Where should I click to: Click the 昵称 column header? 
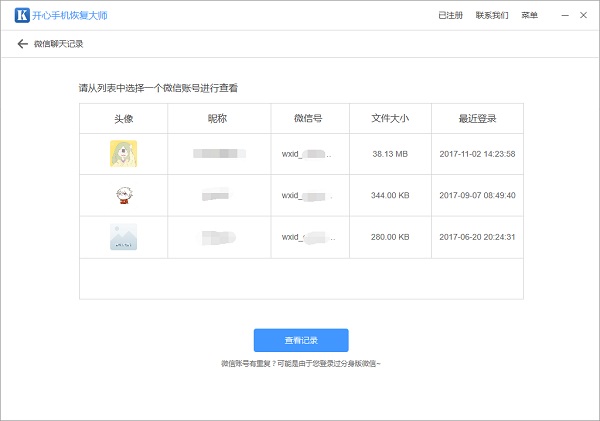pos(217,119)
